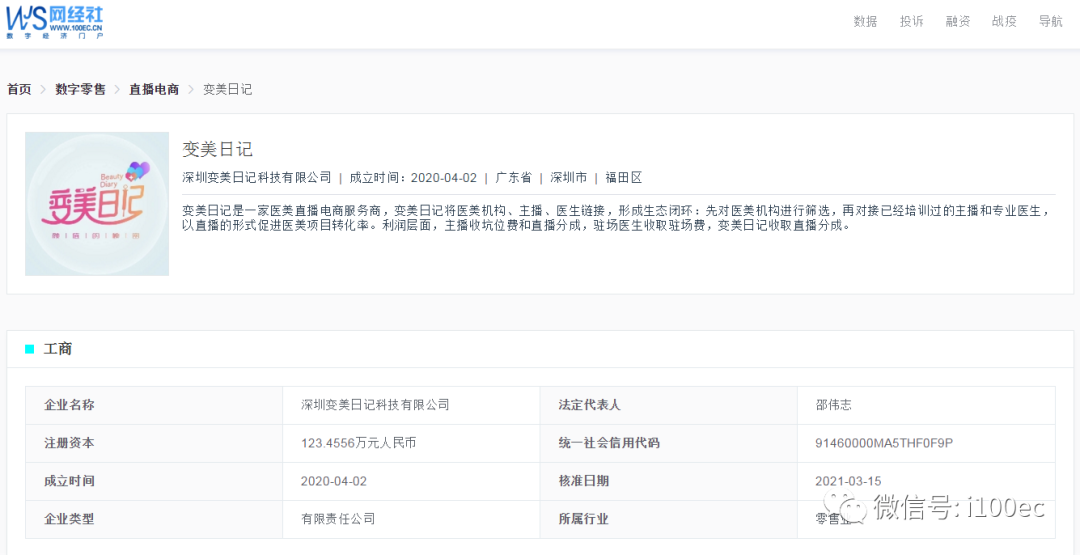Go to 首页 in the breadcrumb
The width and height of the screenshot is (1080, 555).
(19, 89)
